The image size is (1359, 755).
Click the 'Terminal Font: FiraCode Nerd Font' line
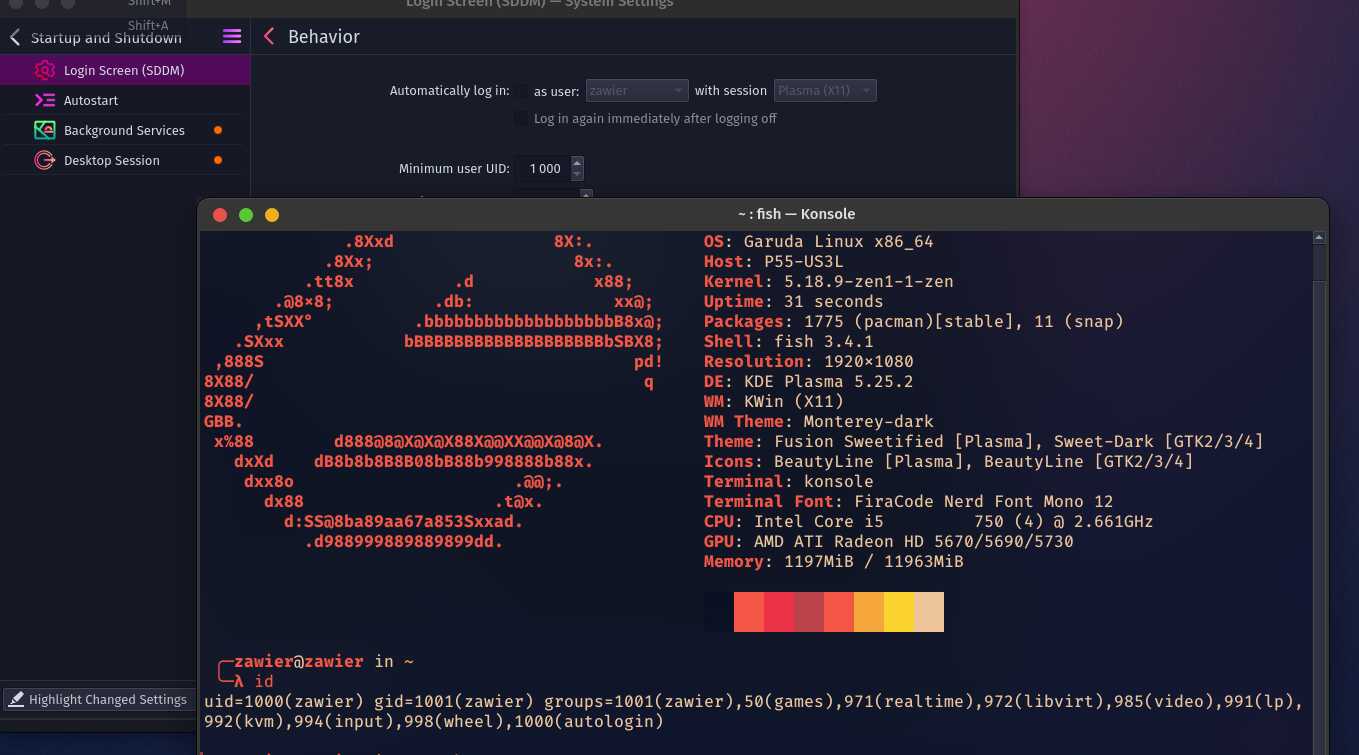tap(908, 502)
